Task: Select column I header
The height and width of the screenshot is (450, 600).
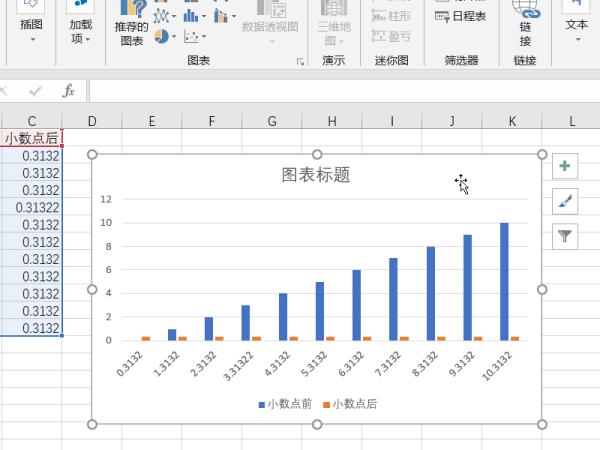Action: coord(392,121)
